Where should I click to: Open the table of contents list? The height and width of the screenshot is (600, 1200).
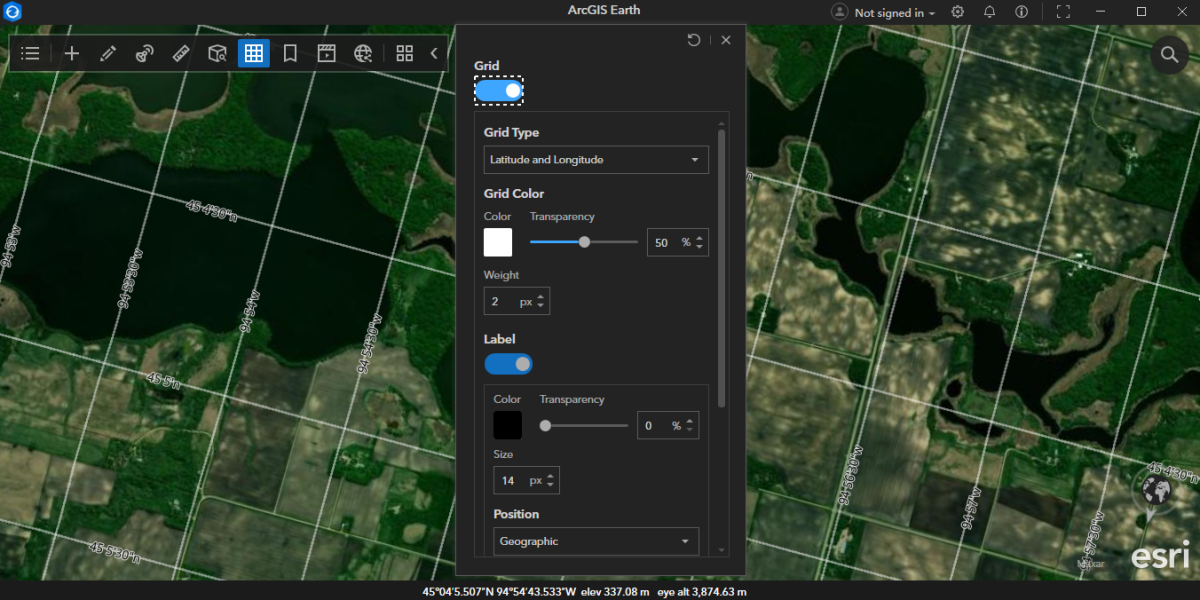pos(30,53)
